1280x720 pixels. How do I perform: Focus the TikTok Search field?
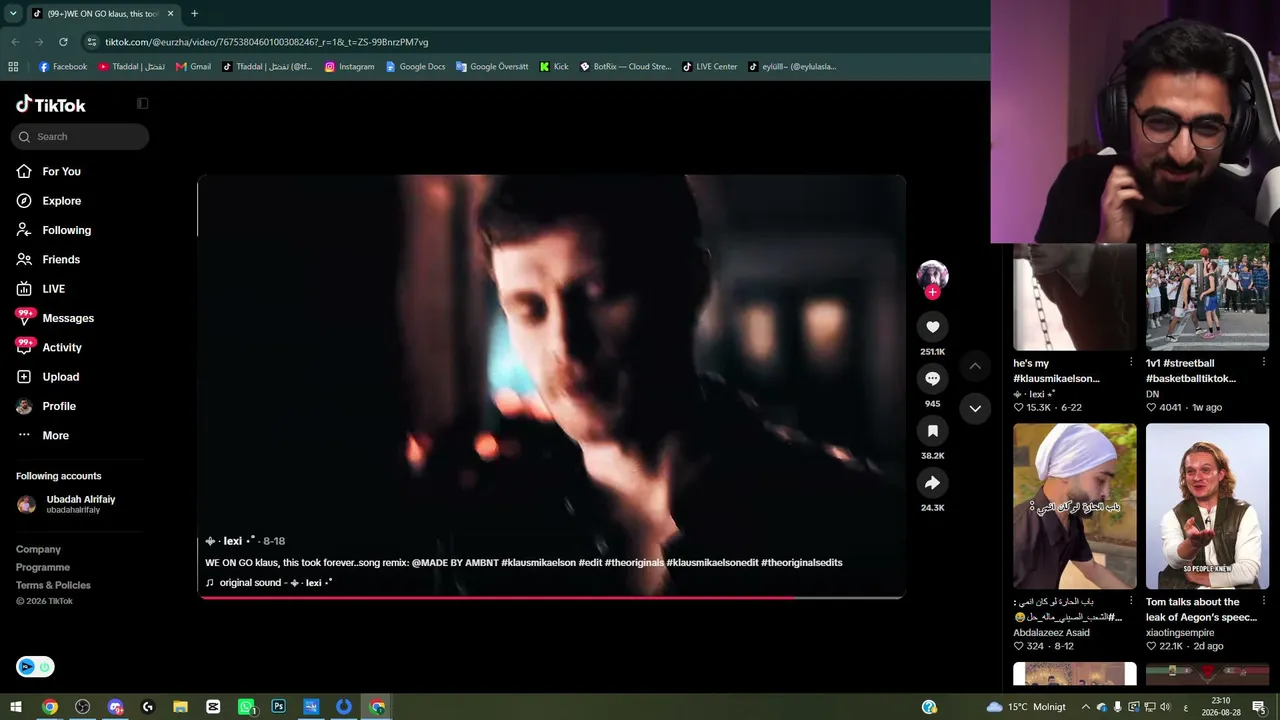(x=80, y=137)
